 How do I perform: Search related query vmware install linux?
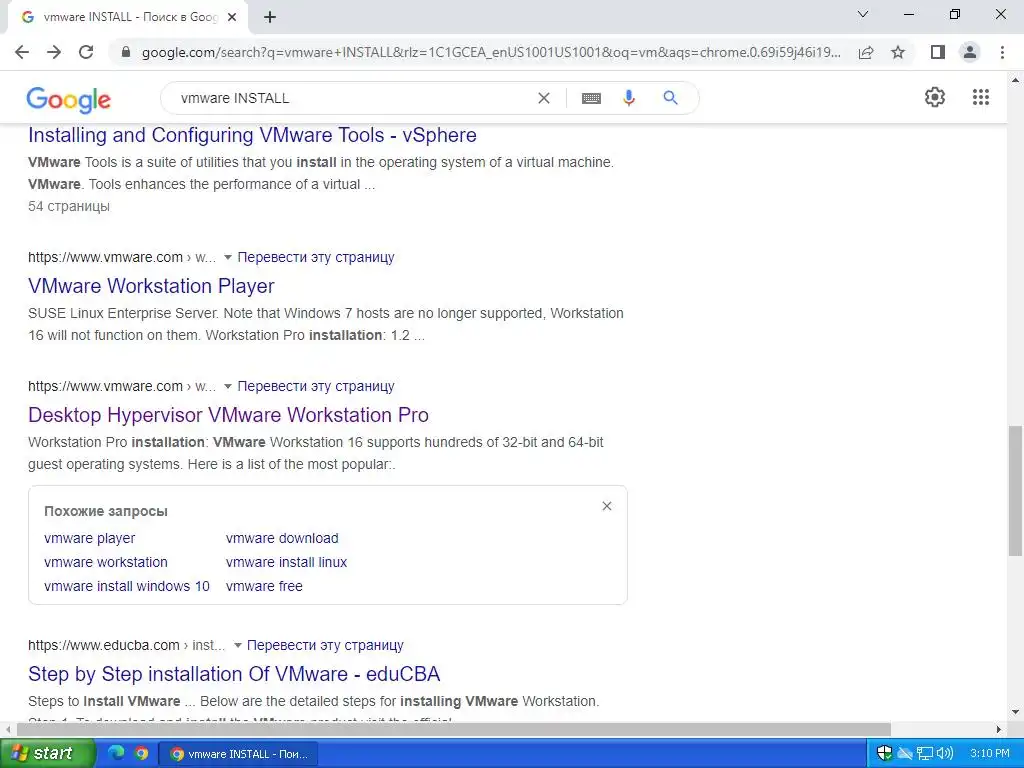[x=286, y=562]
